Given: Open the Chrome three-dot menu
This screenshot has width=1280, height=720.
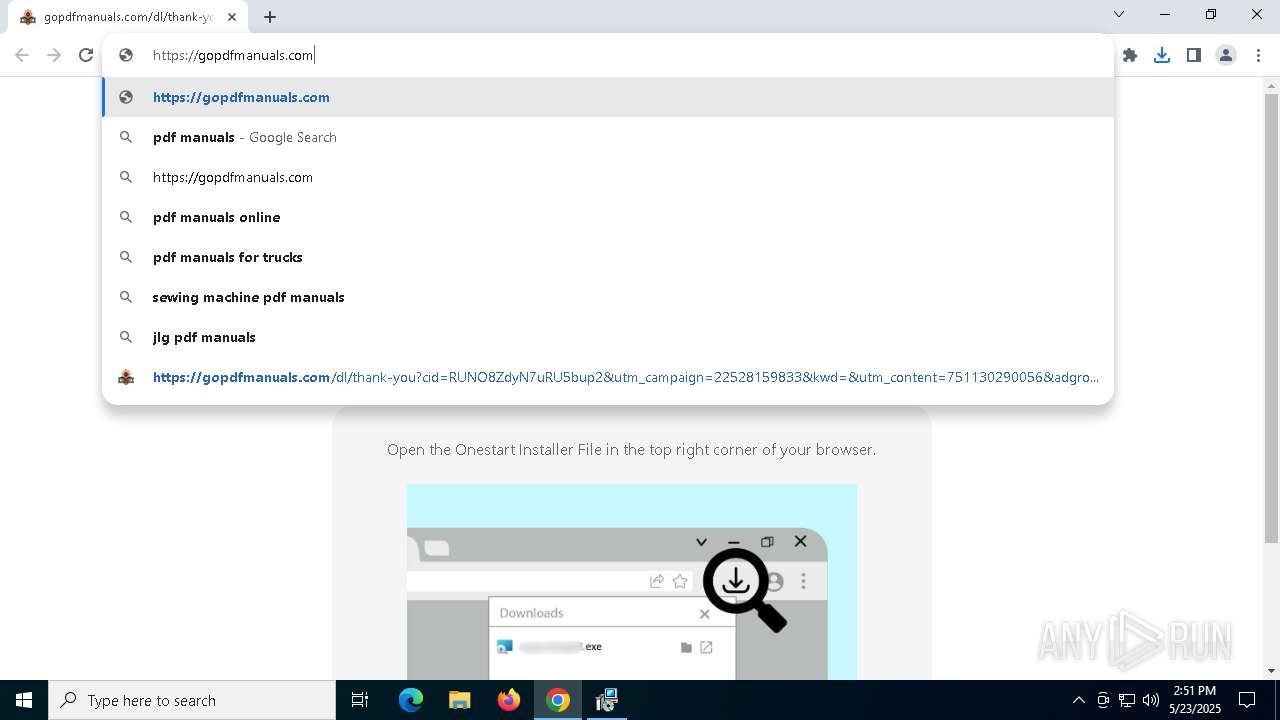Looking at the screenshot, I should (x=1258, y=55).
